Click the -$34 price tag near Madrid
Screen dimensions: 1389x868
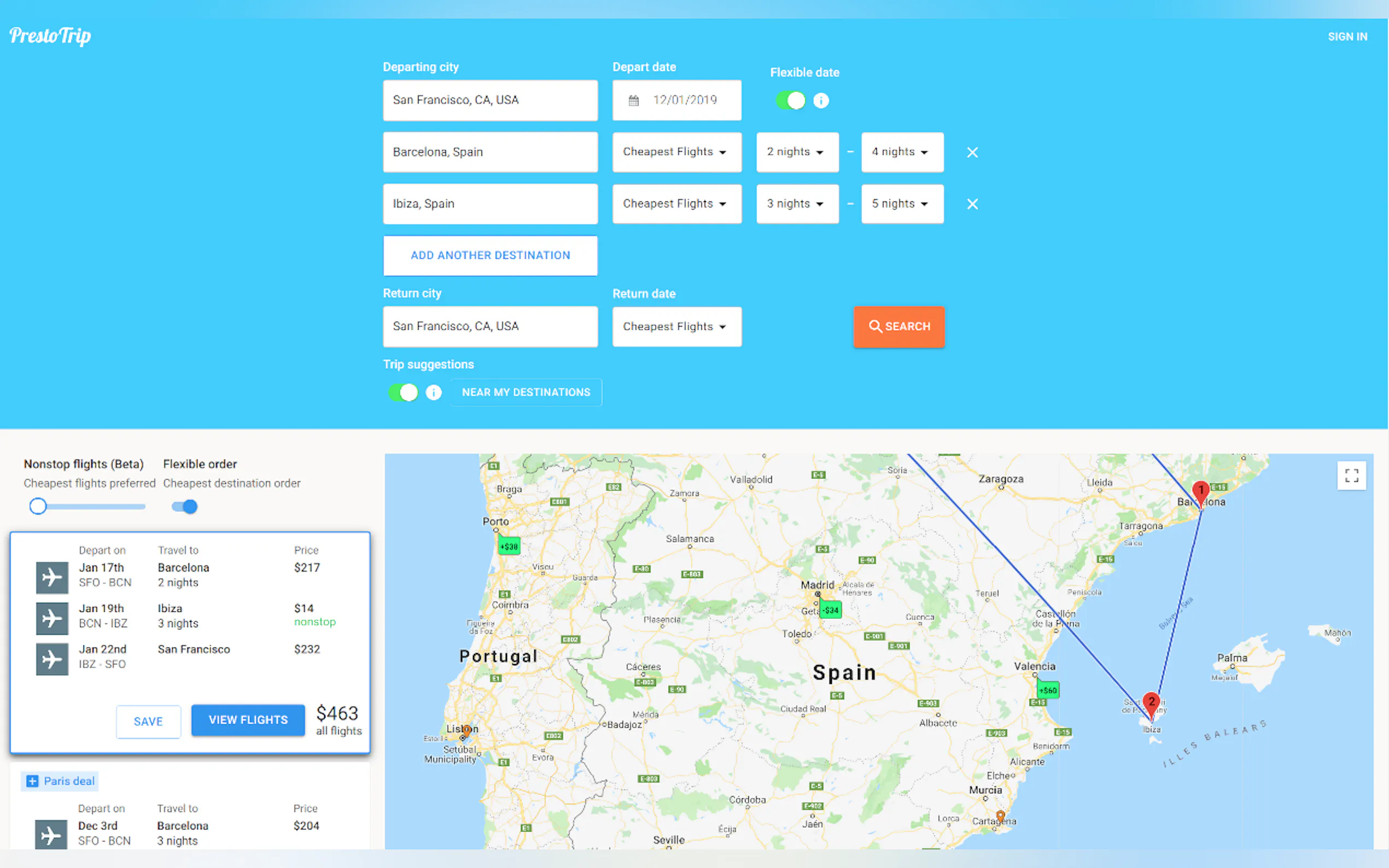(x=830, y=609)
